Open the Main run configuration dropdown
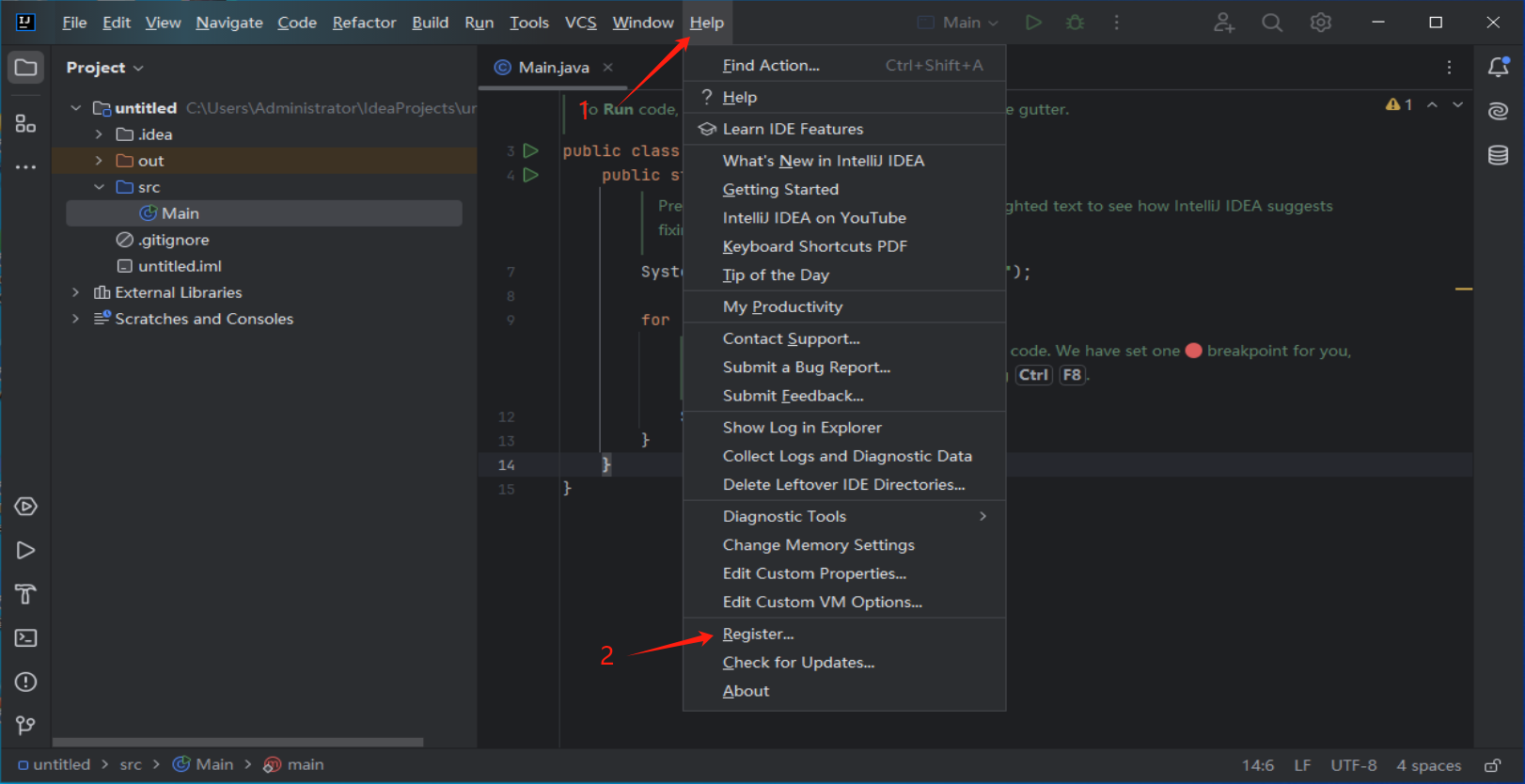This screenshot has height=784, width=1525. pos(958,23)
